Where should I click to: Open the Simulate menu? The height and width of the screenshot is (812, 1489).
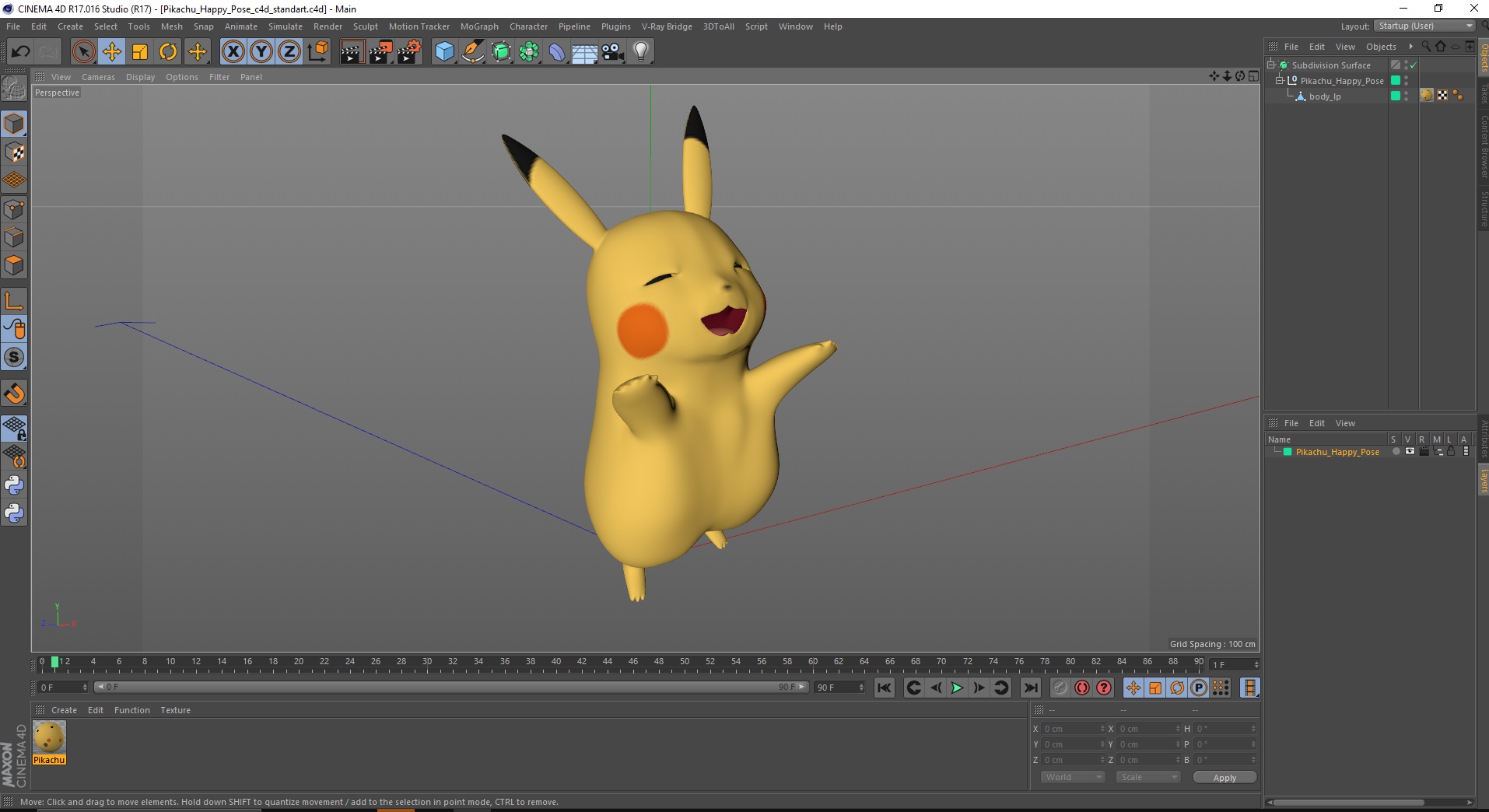pos(286,26)
